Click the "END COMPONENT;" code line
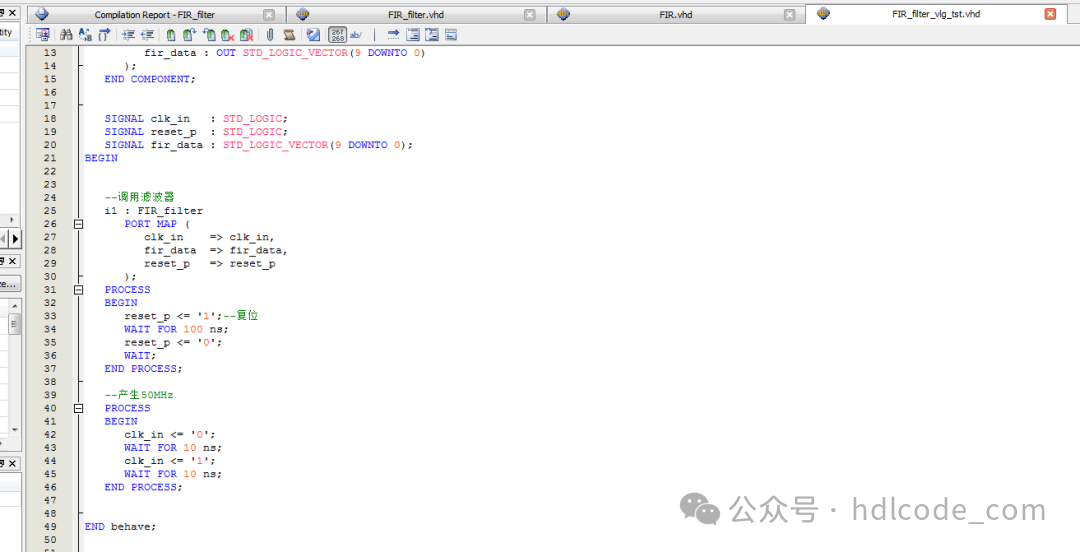 pos(150,79)
